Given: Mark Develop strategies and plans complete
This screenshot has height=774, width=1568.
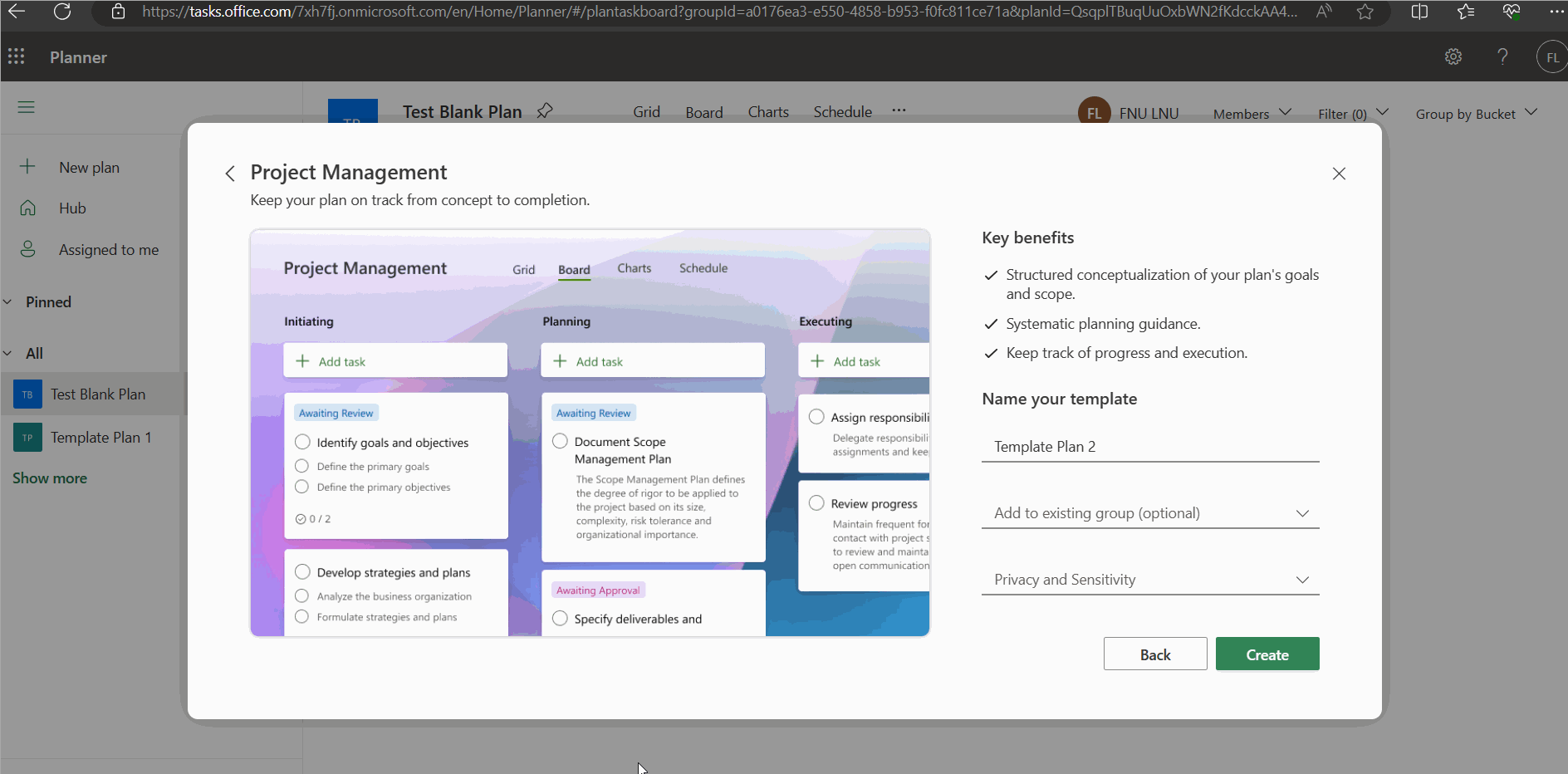Looking at the screenshot, I should point(302,572).
